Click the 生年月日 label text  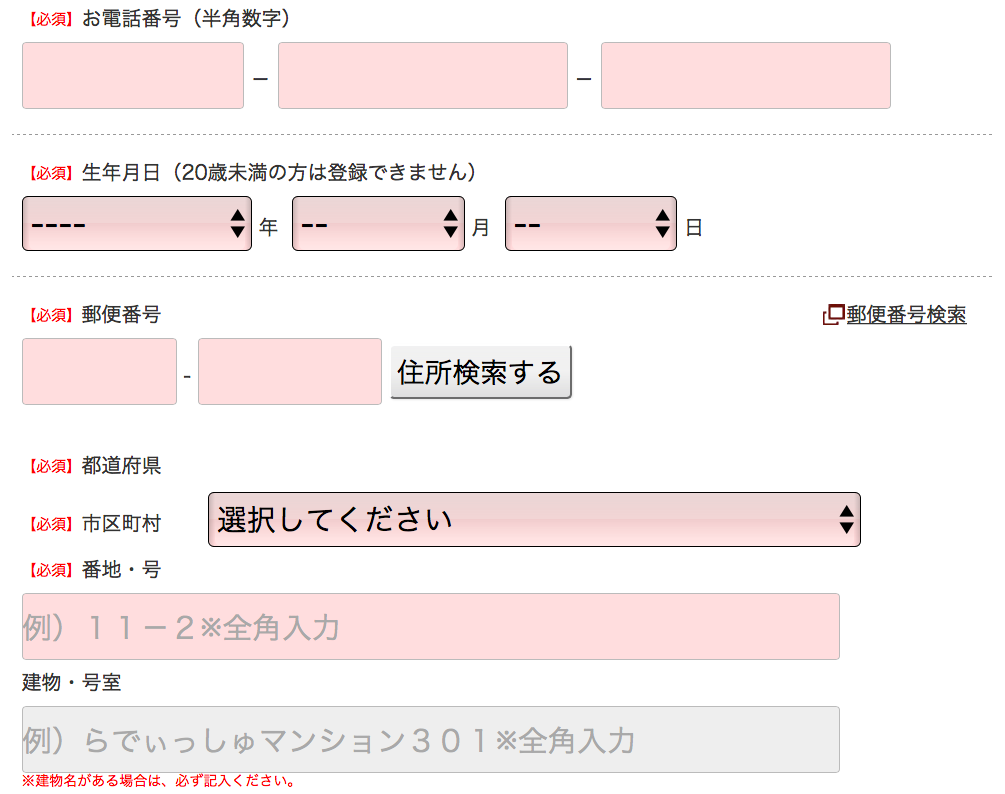[x=121, y=173]
